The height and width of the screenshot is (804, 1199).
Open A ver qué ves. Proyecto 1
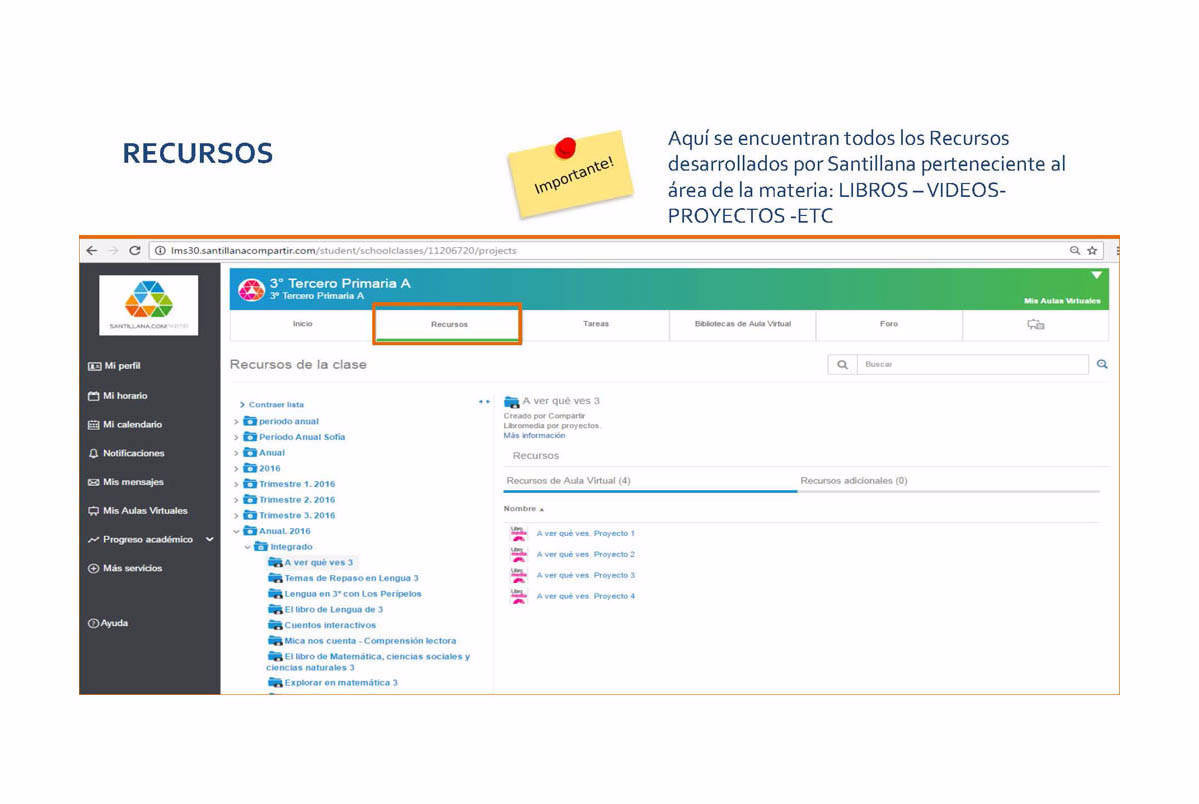586,533
